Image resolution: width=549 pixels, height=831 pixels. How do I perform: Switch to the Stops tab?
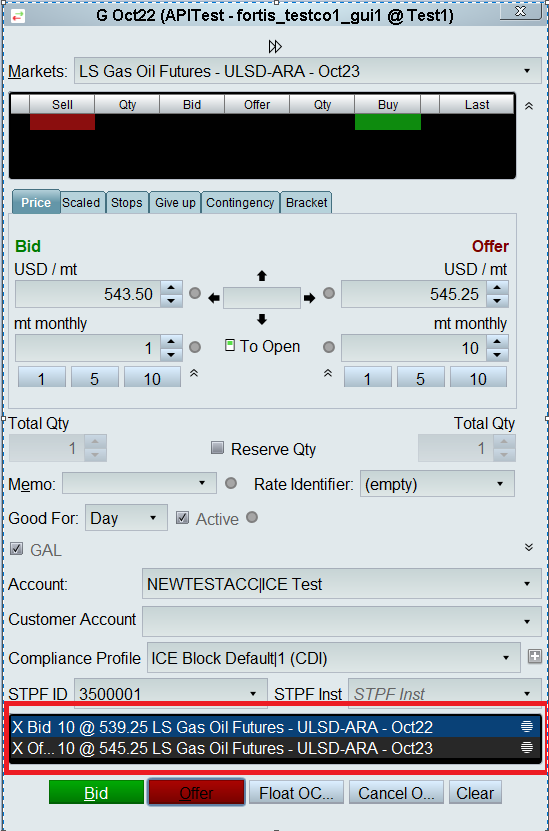tap(127, 202)
